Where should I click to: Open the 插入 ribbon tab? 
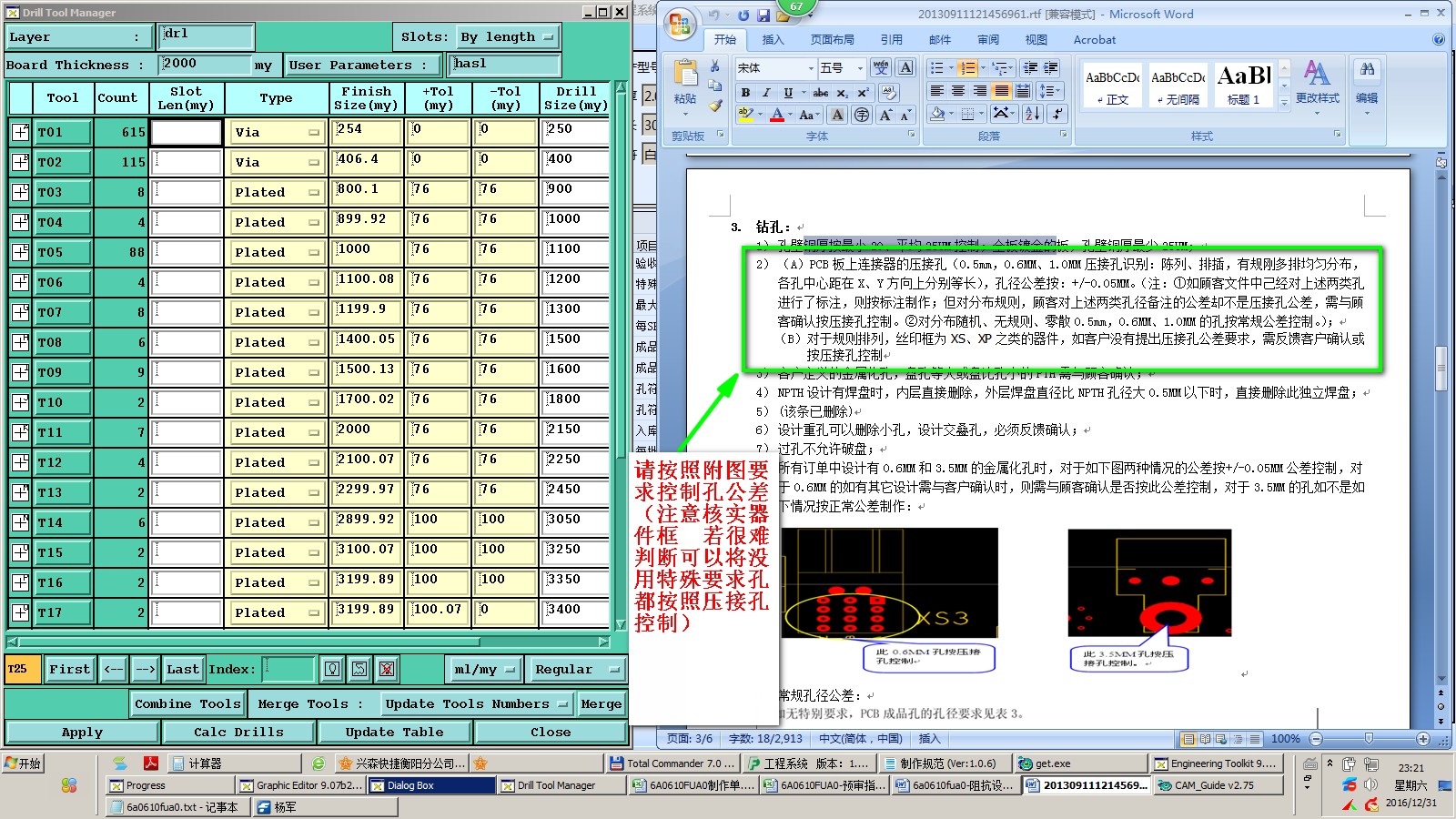click(x=773, y=40)
